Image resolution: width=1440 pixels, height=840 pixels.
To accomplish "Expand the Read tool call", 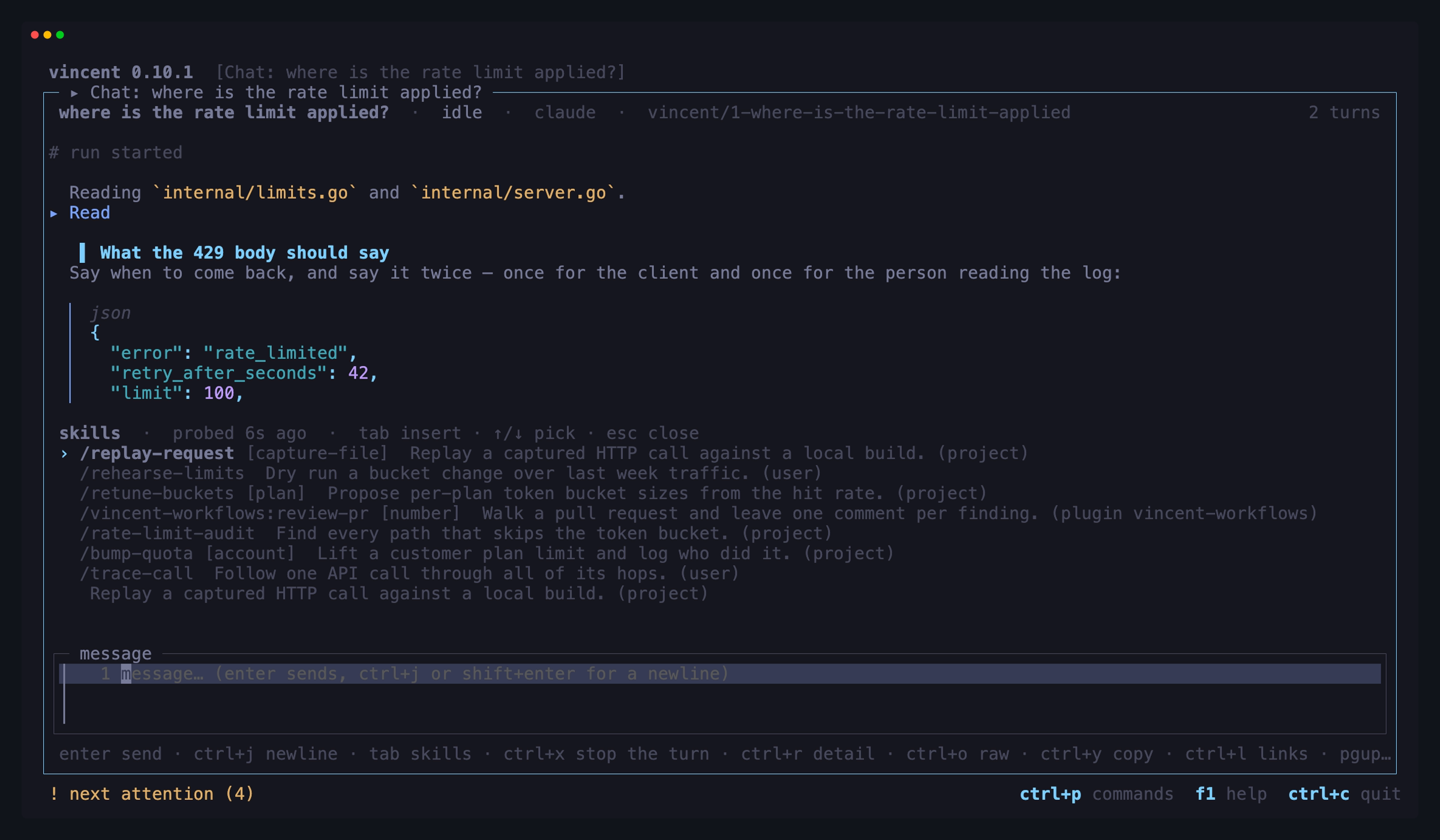I will click(80, 213).
